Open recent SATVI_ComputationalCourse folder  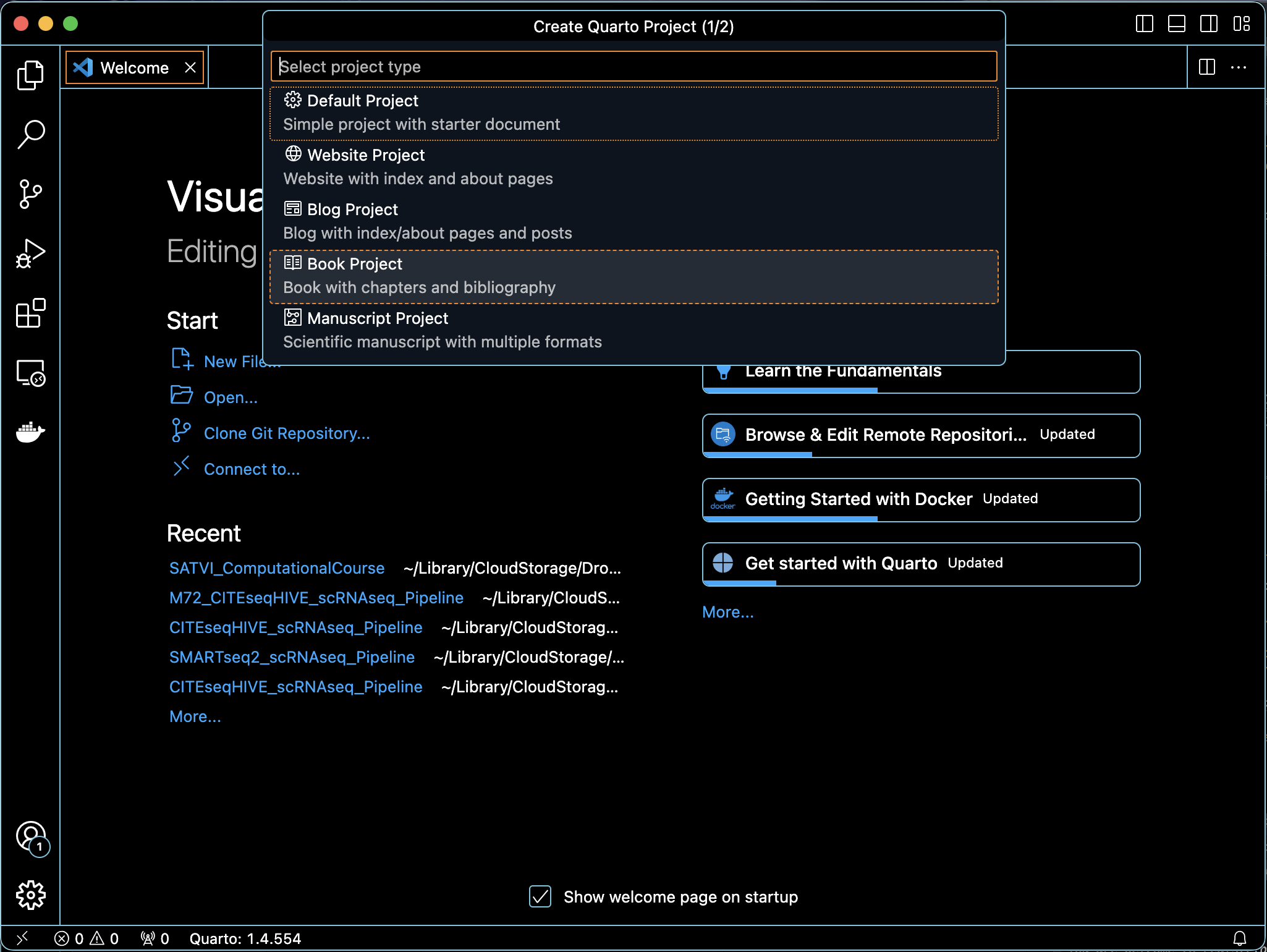[x=277, y=568]
